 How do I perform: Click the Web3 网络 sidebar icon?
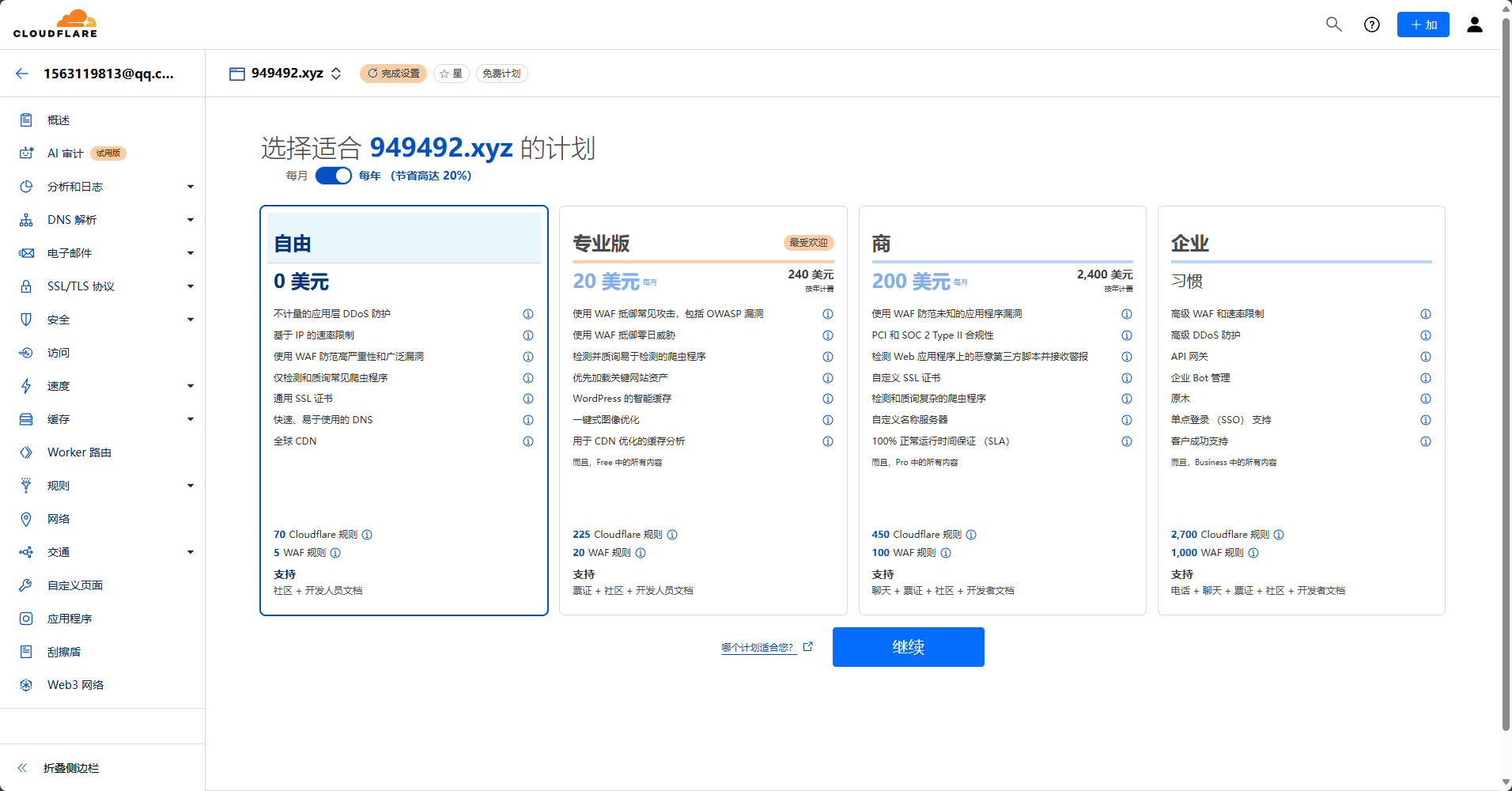[26, 685]
